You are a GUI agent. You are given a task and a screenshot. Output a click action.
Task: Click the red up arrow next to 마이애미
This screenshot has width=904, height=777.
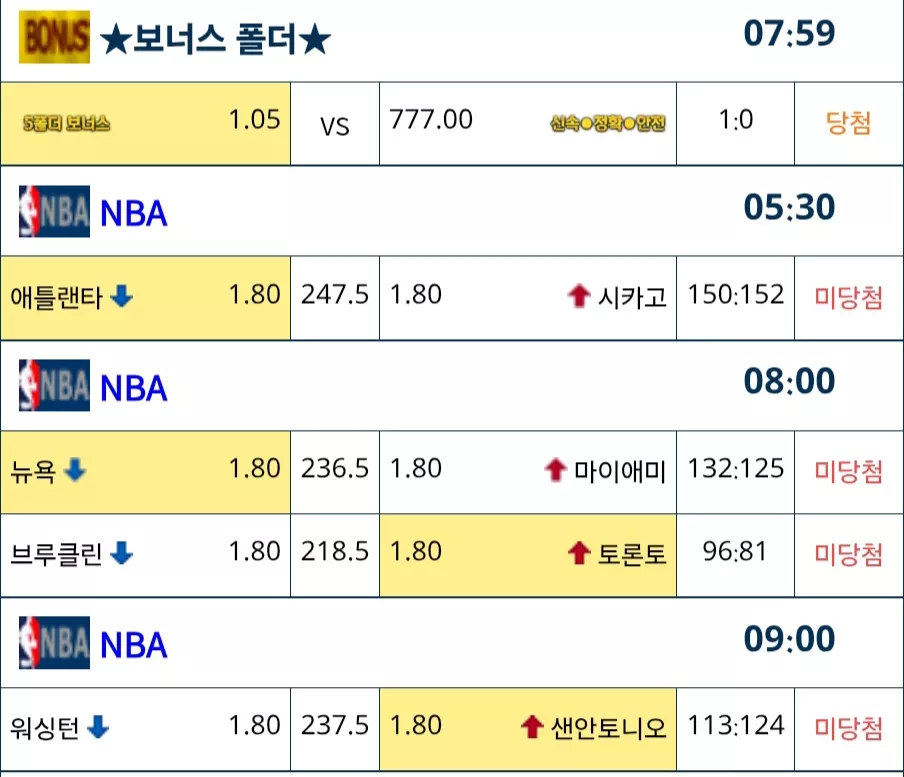[556, 470]
